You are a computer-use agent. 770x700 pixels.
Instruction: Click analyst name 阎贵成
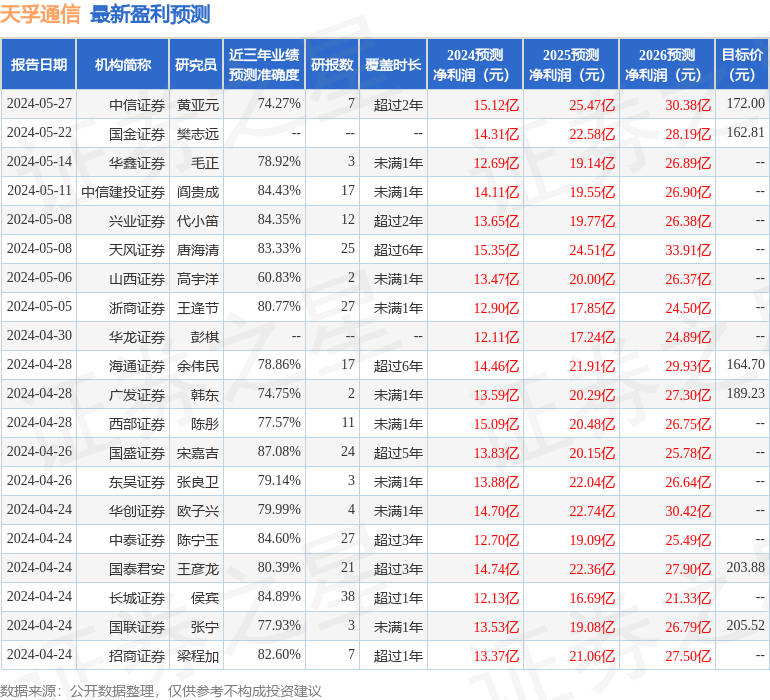point(198,192)
